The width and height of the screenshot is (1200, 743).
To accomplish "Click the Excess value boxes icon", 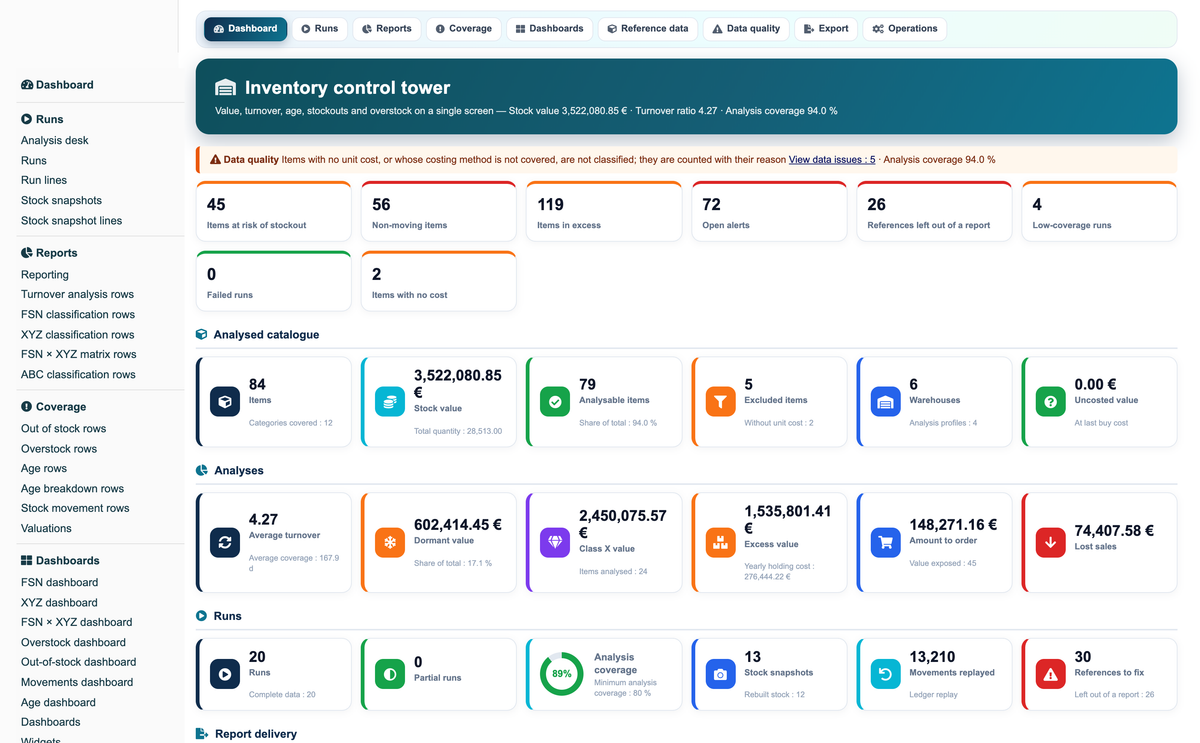I will click(720, 543).
